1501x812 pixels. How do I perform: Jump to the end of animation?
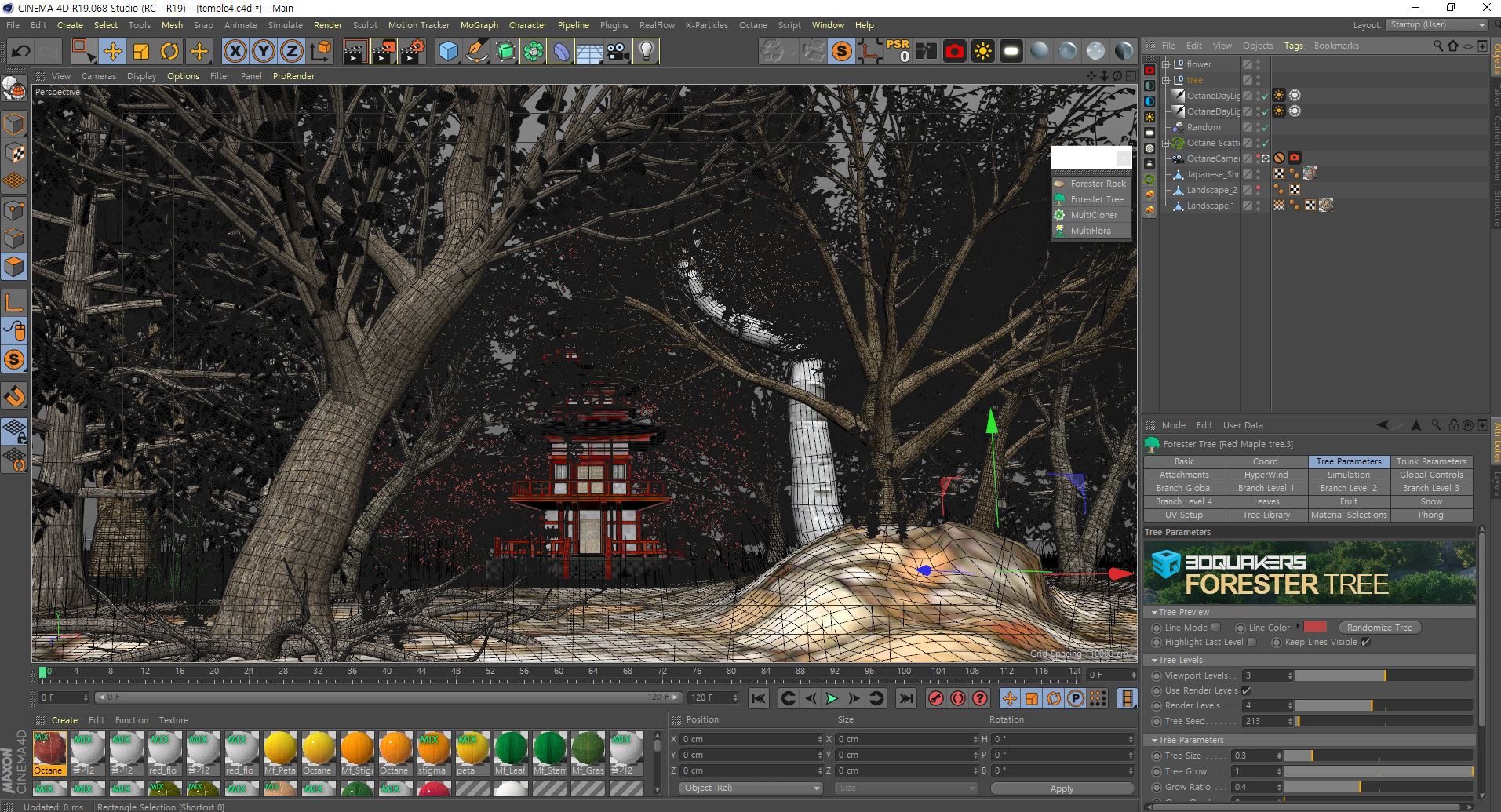[x=905, y=698]
